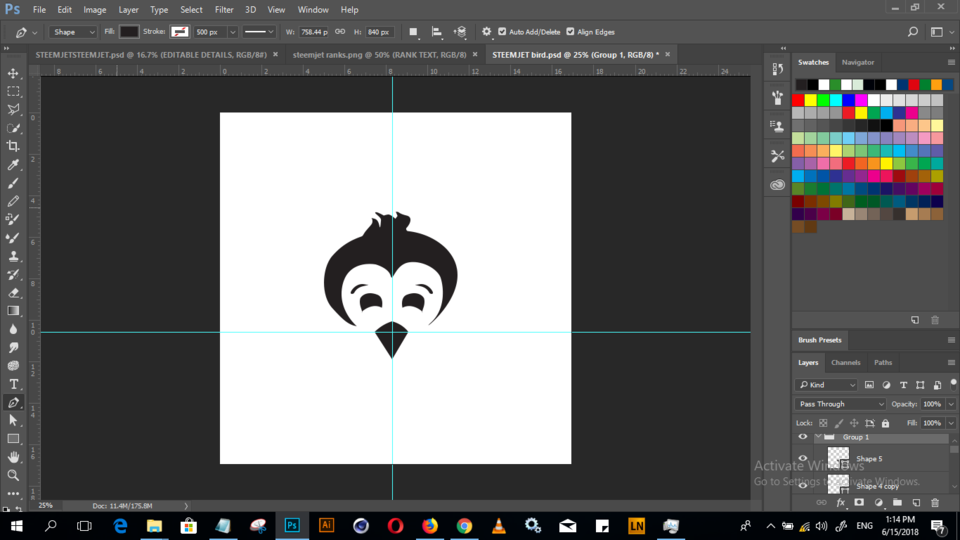Screen dimensions: 960x540
Task: Hide the Shape 5 layer
Action: [803, 459]
